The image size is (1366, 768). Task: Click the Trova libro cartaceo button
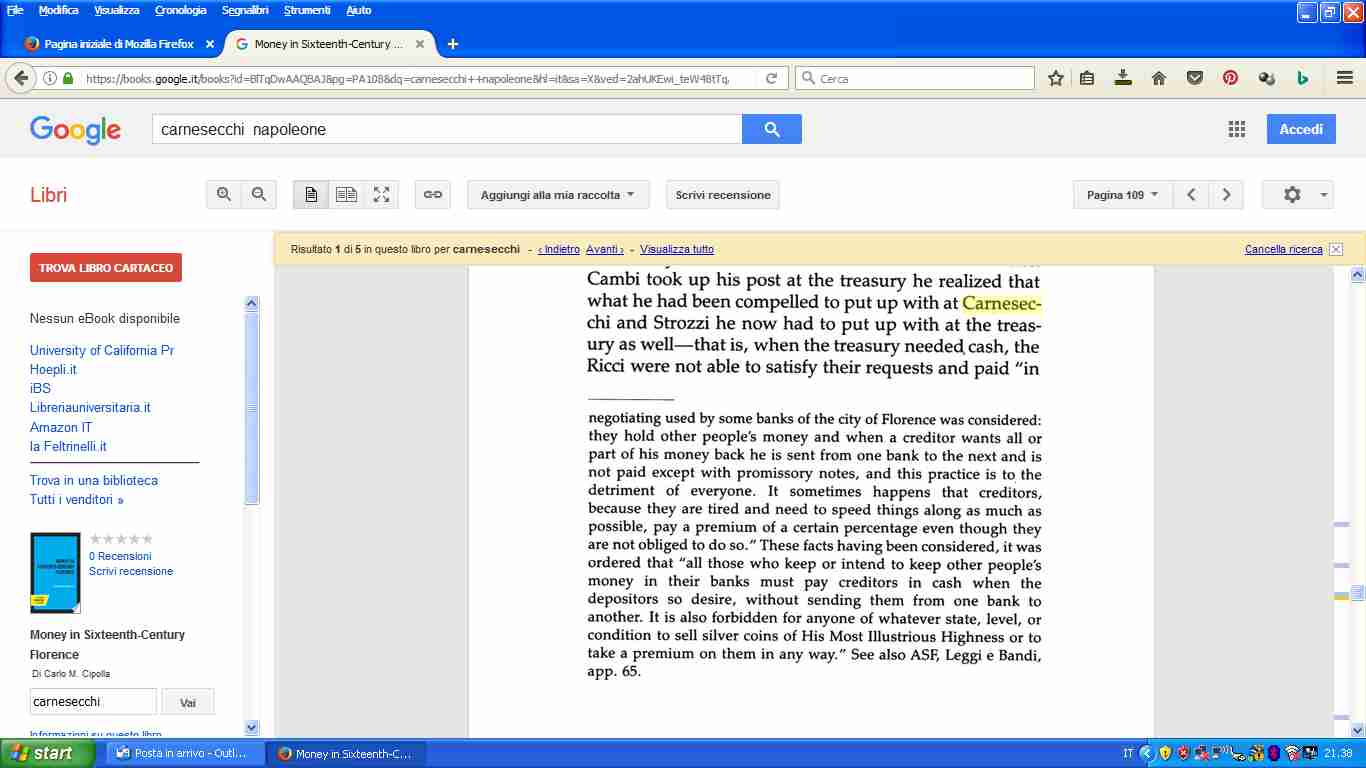[x=106, y=268]
